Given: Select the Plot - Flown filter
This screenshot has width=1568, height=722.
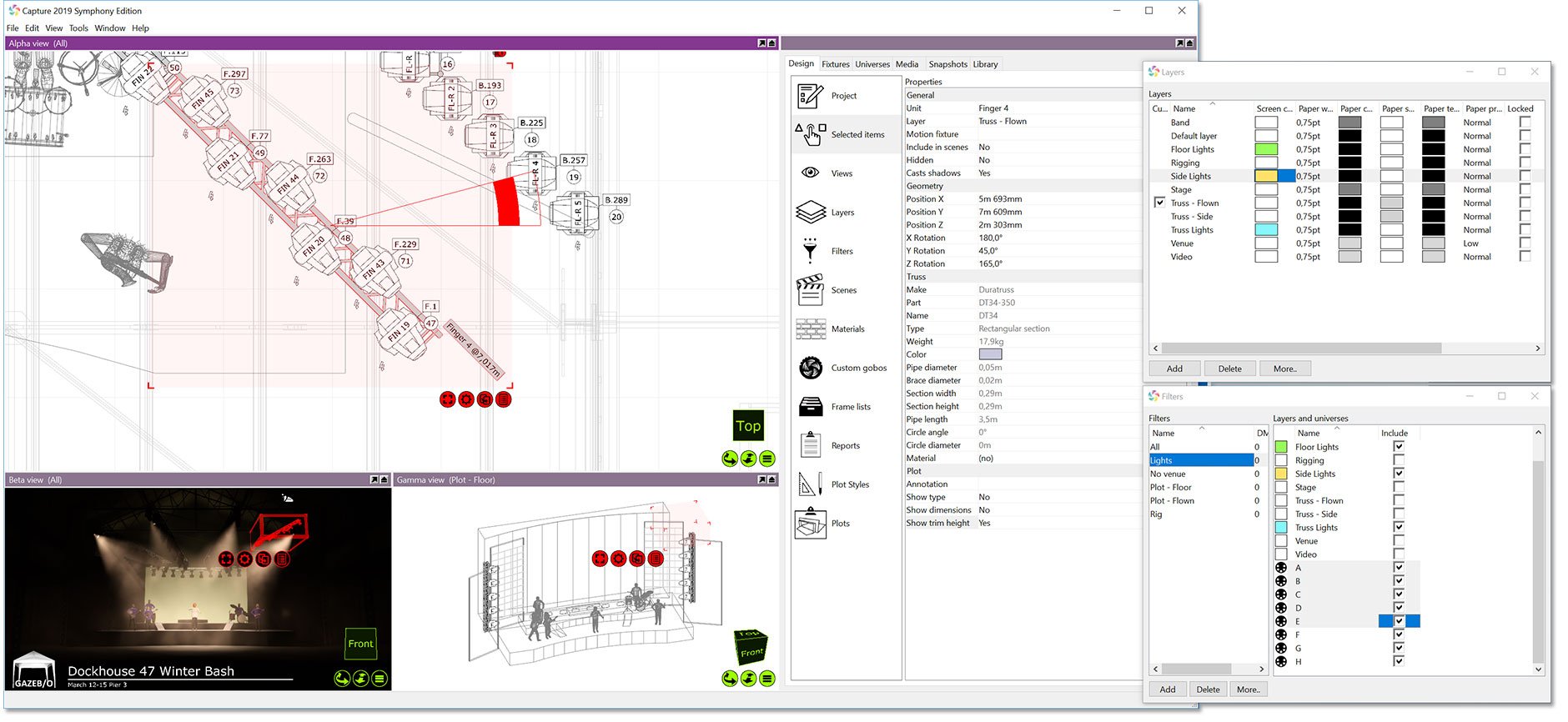Looking at the screenshot, I should (x=1172, y=501).
